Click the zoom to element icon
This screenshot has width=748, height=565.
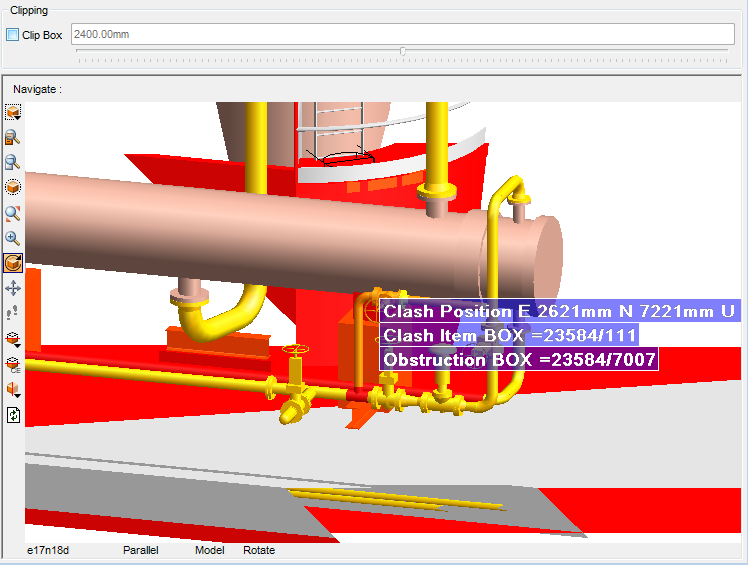[x=13, y=137]
